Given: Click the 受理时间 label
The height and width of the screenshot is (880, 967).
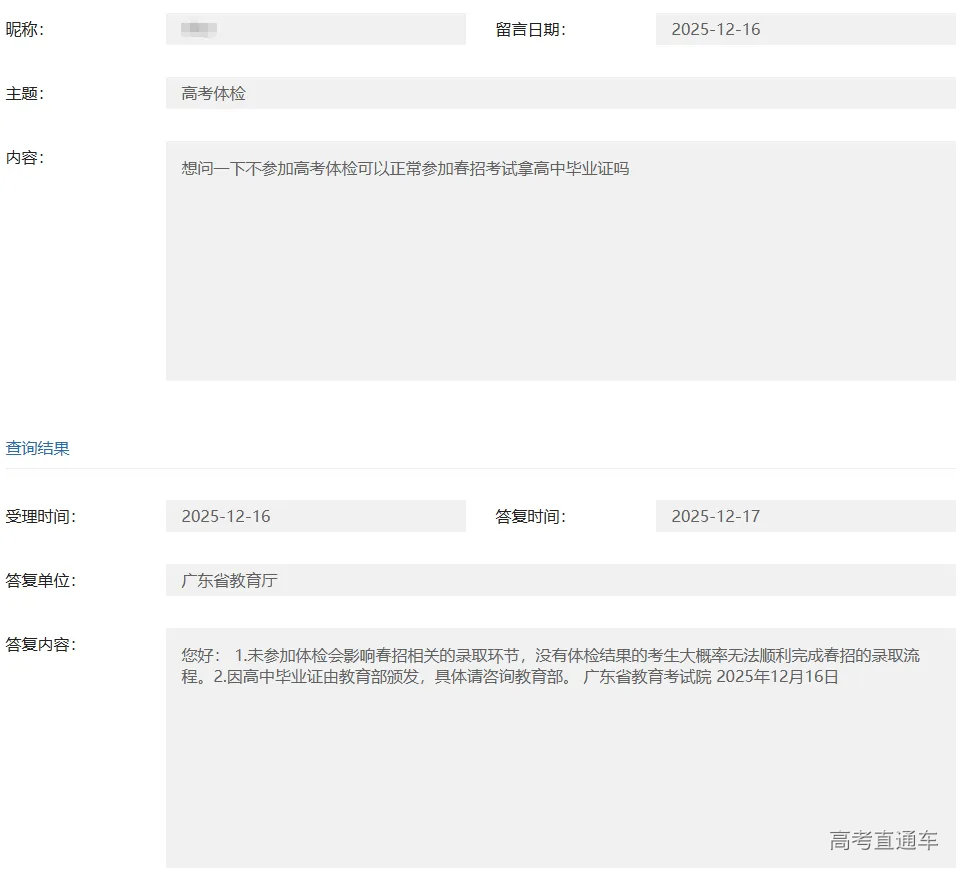Looking at the screenshot, I should tap(41, 516).
